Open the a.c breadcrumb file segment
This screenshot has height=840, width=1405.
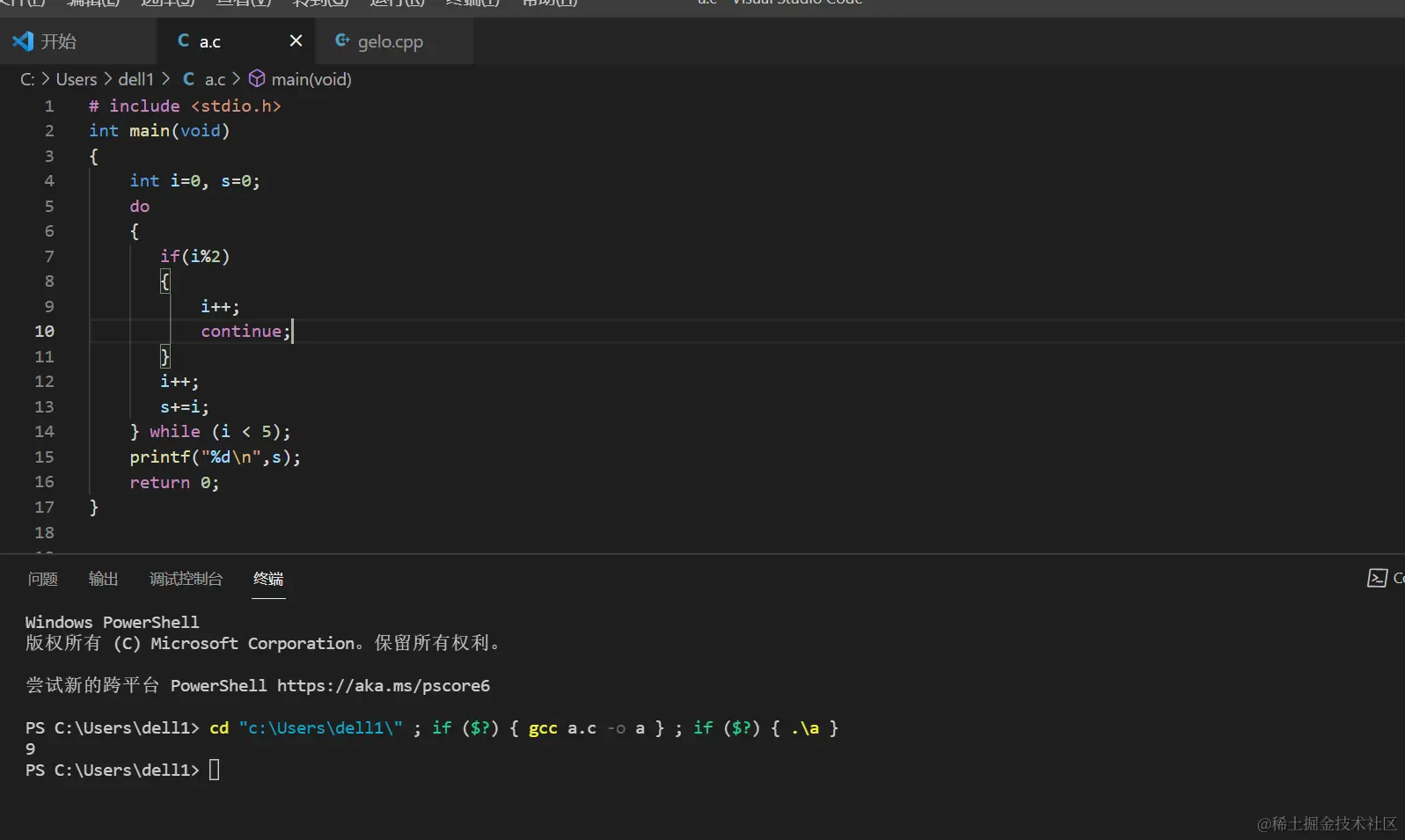pos(216,79)
